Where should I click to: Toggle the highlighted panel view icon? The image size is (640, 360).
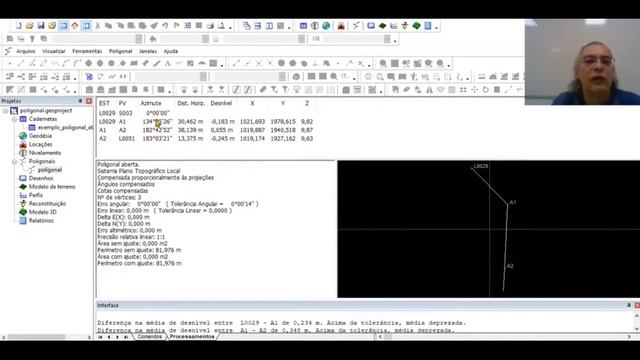(x=64, y=26)
